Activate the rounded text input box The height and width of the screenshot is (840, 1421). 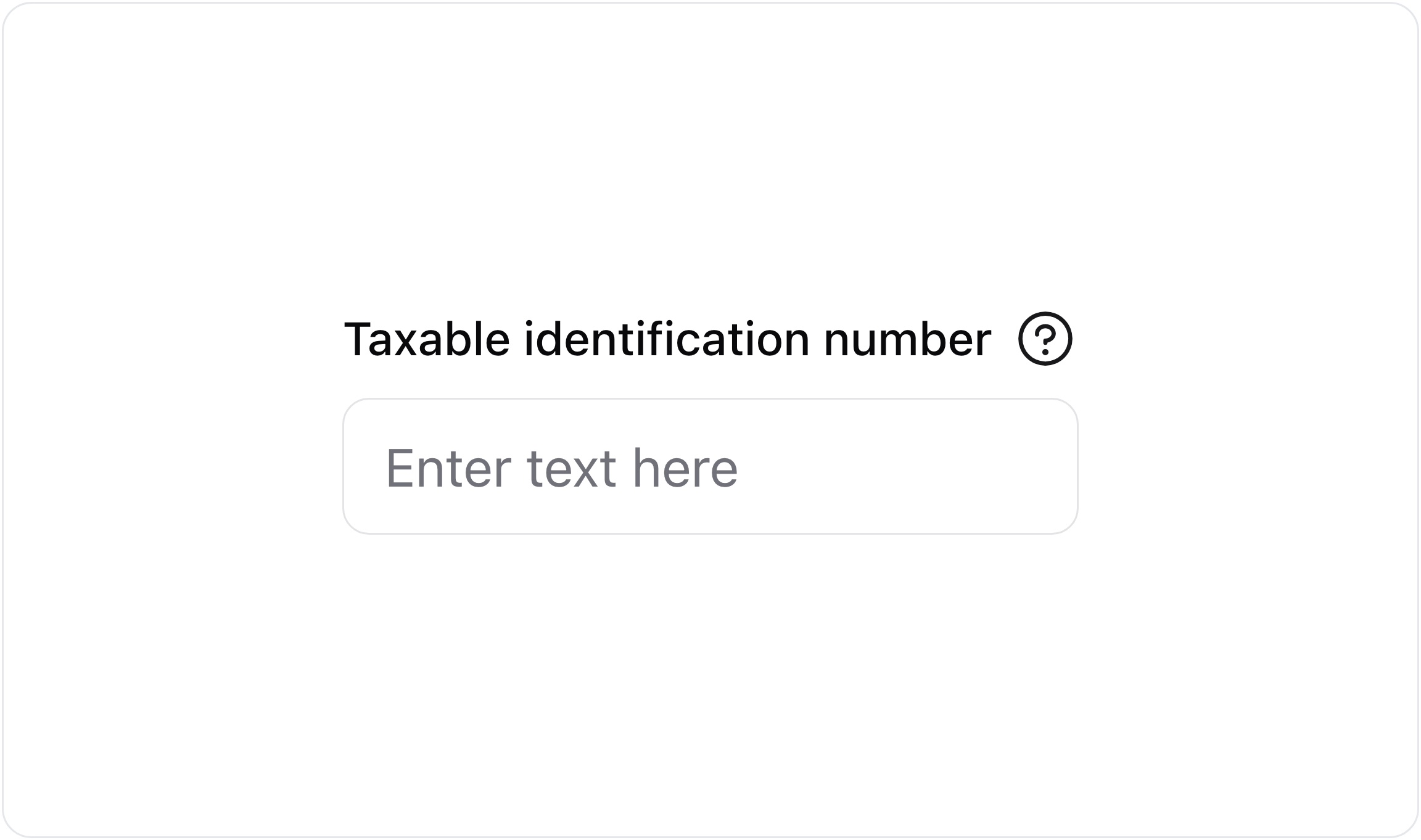[710, 466]
